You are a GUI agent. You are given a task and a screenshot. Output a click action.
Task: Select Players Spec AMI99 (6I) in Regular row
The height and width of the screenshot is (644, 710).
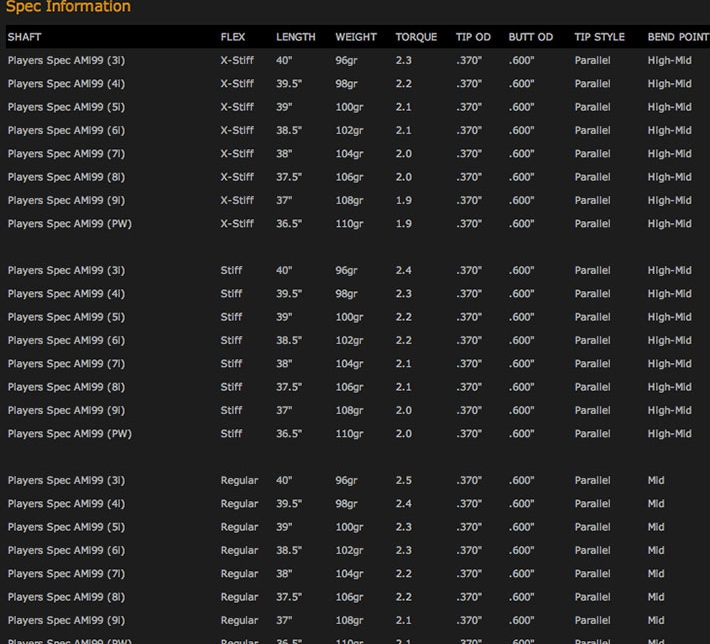(66, 550)
